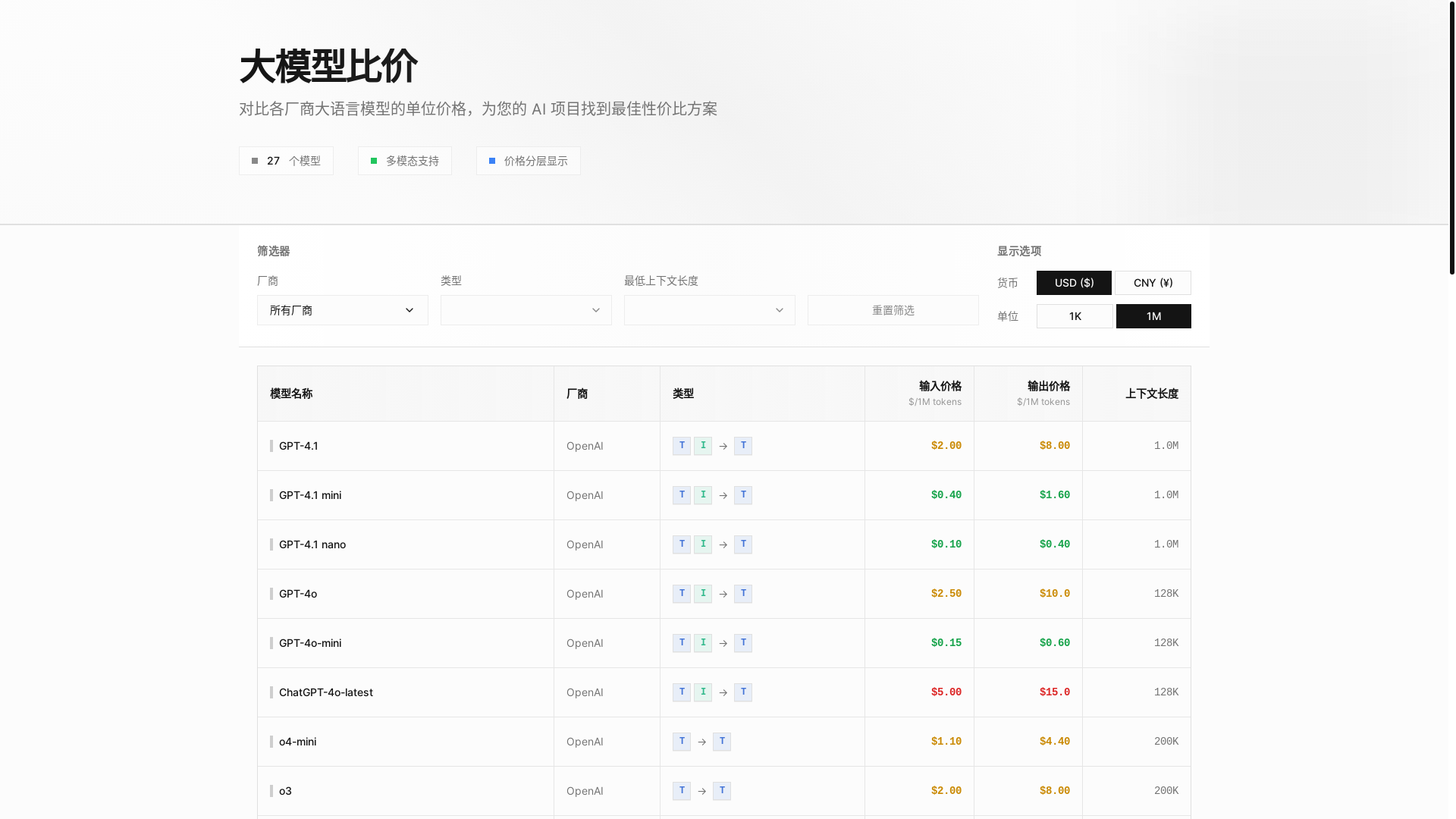Click GPT-4.1 mini output price $1.60
Viewport: 1456px width, 819px height.
tap(1055, 495)
